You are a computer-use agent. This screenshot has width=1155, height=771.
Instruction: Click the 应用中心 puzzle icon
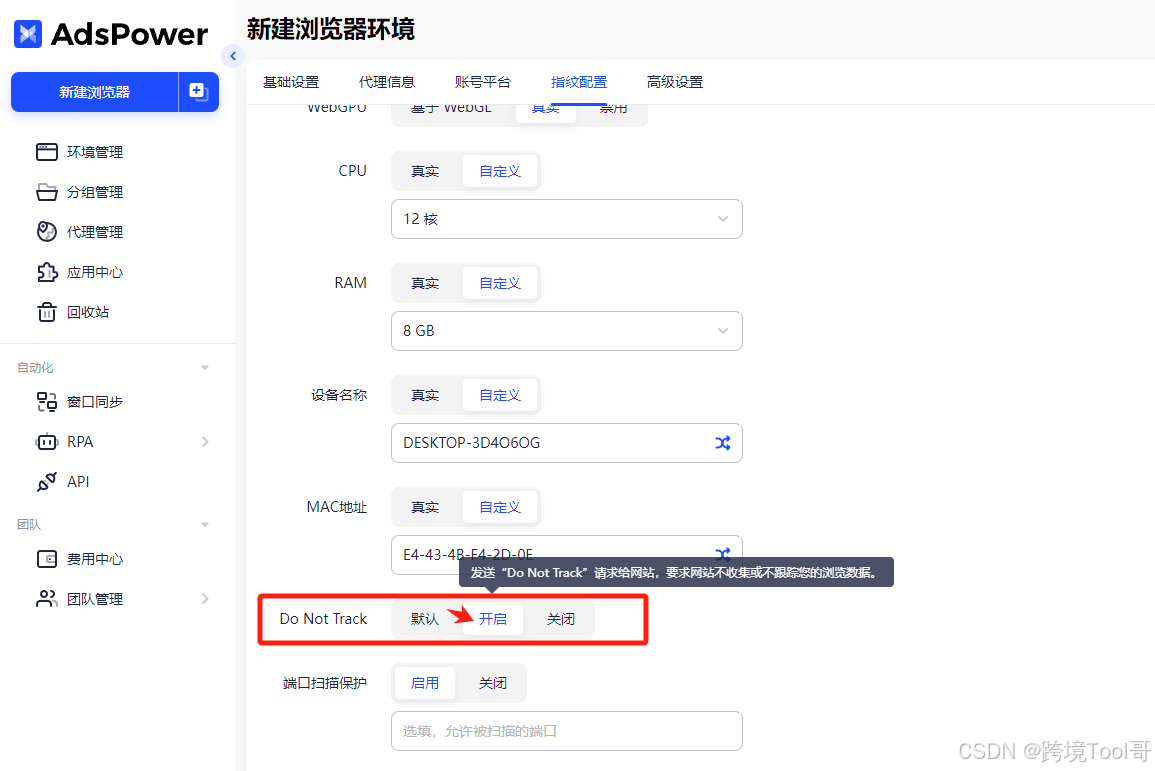(x=46, y=272)
